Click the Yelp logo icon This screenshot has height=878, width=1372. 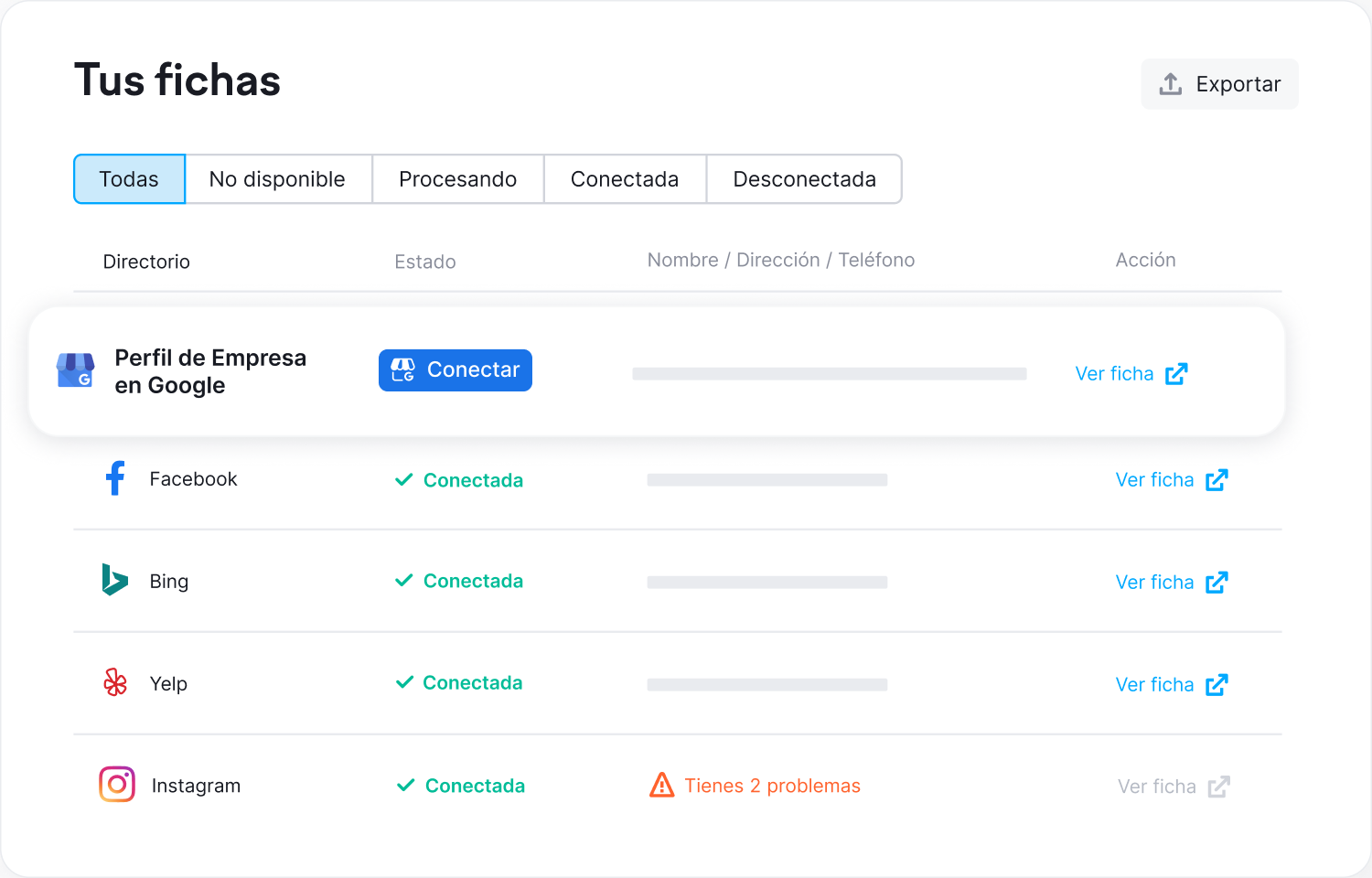click(115, 682)
